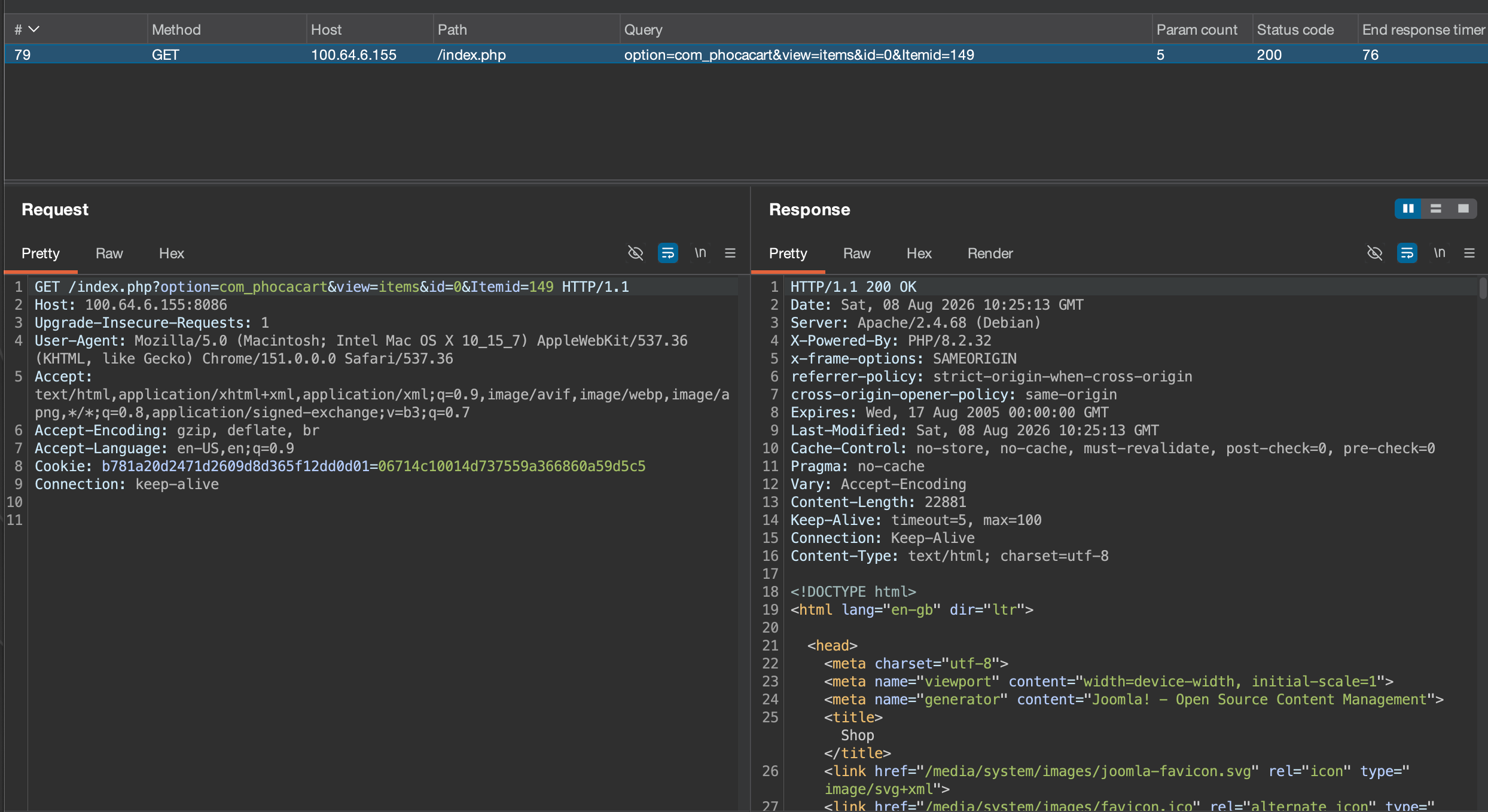Open Request pane options menu

point(730,253)
